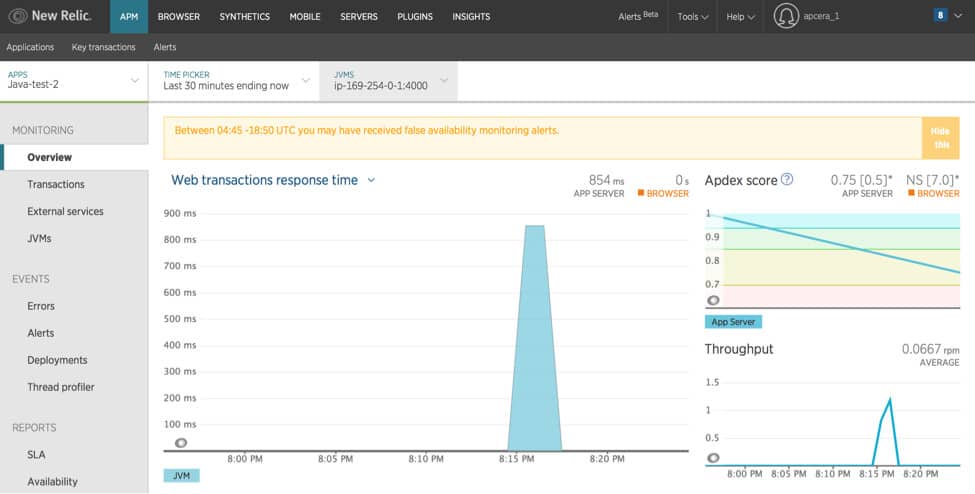This screenshot has width=975, height=494.
Task: Select the SYNTHETICS tab
Action: (x=244, y=17)
